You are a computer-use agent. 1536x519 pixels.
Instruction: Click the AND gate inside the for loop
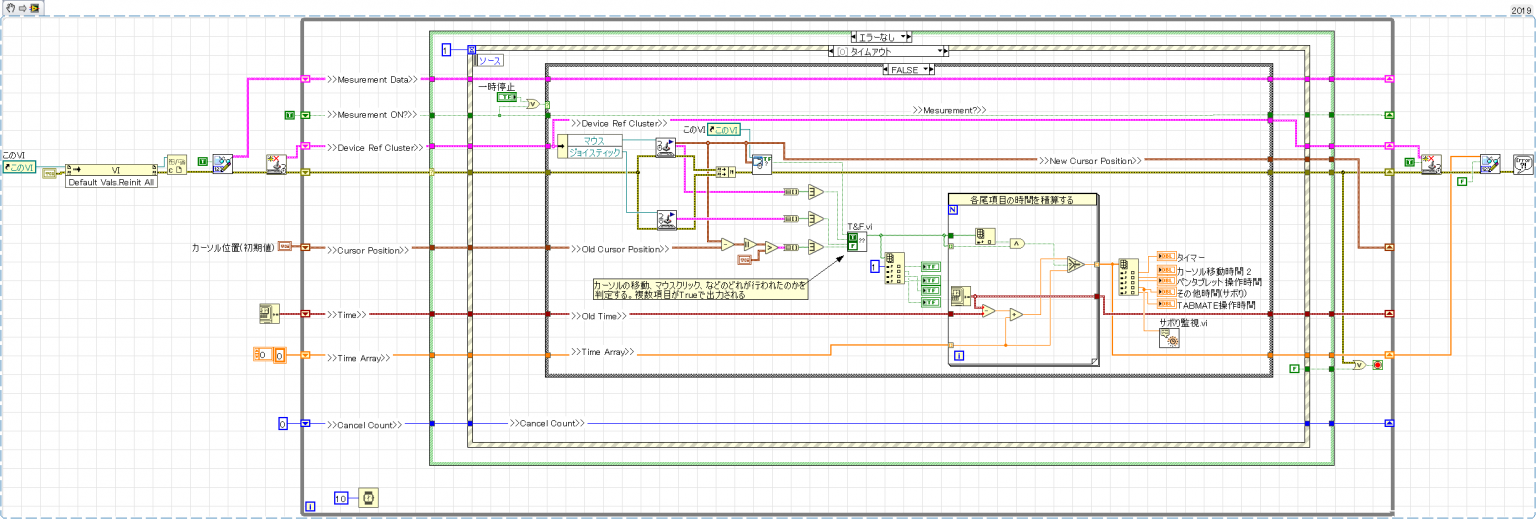click(x=1016, y=242)
